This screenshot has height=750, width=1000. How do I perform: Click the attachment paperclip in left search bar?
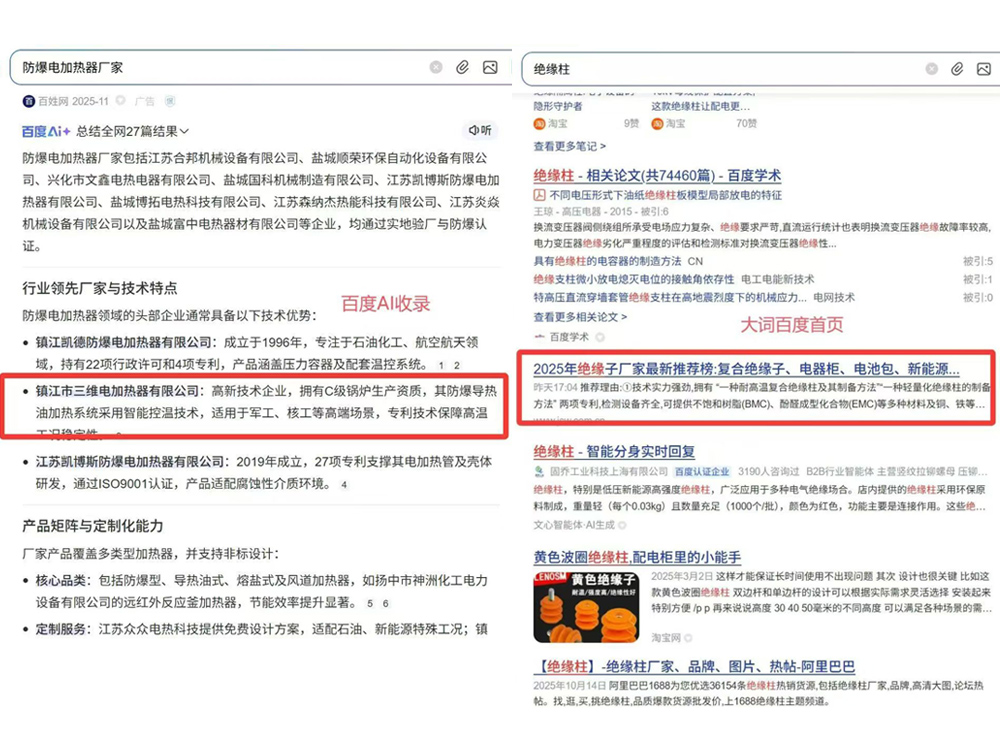[x=462, y=67]
